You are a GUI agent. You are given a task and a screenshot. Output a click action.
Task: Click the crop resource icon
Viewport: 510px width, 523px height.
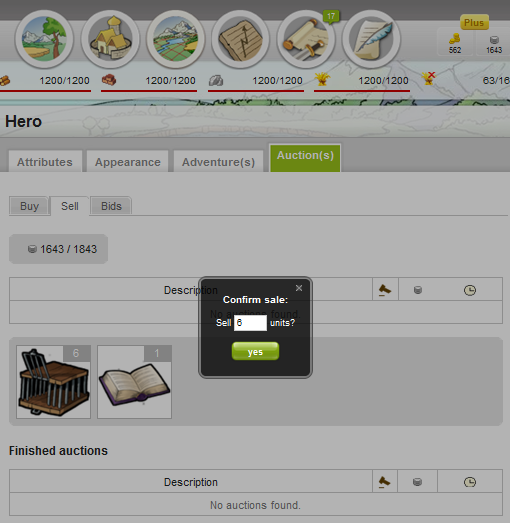[322, 80]
